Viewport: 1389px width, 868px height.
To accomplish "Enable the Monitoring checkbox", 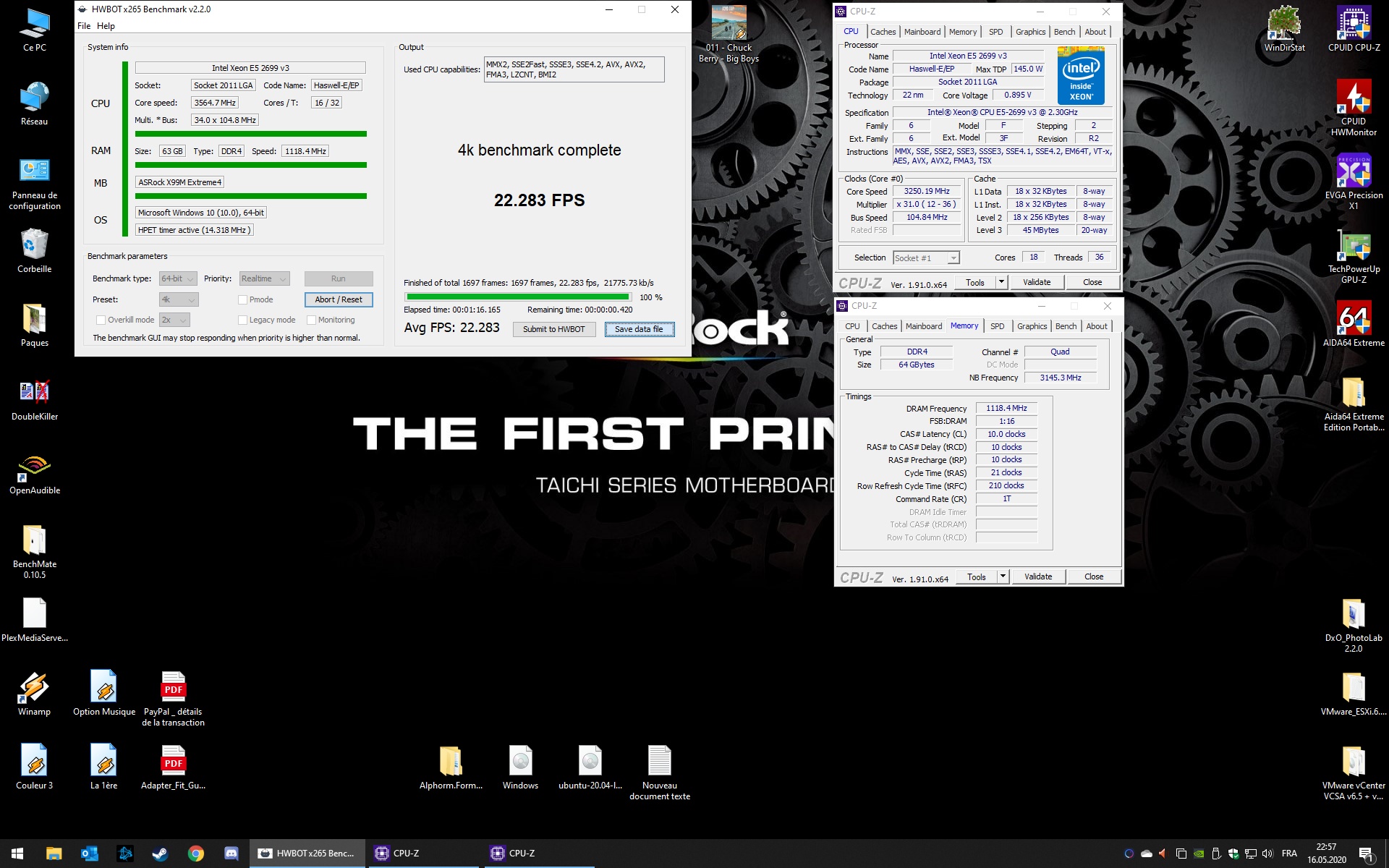I will [311, 320].
